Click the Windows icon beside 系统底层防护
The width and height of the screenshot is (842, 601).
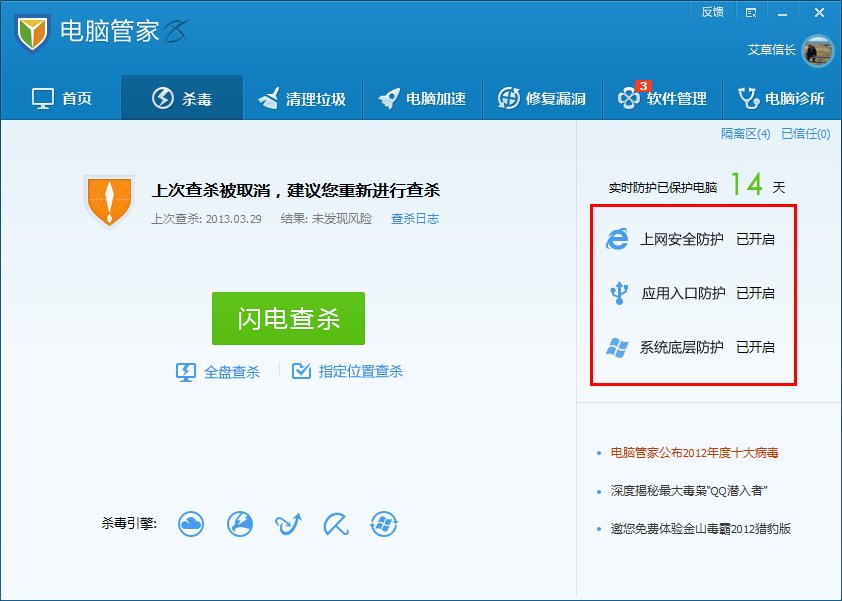tap(617, 347)
